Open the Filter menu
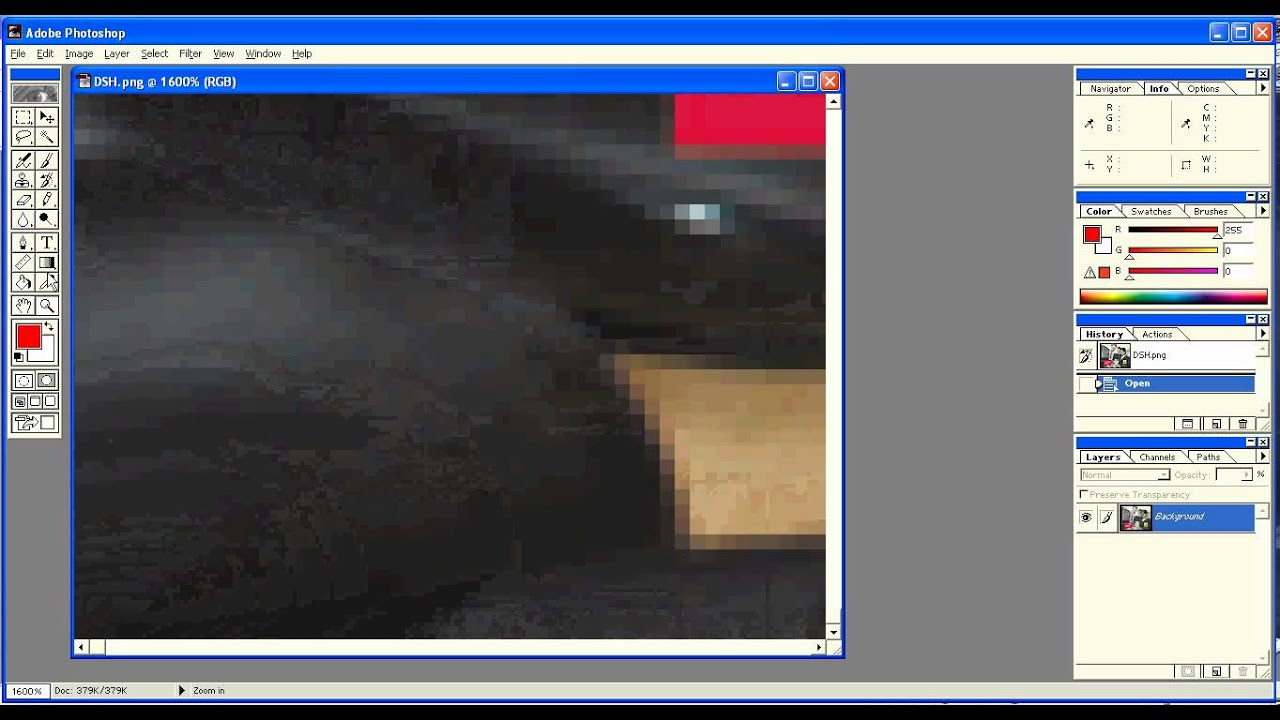This screenshot has width=1280, height=720. (x=190, y=54)
